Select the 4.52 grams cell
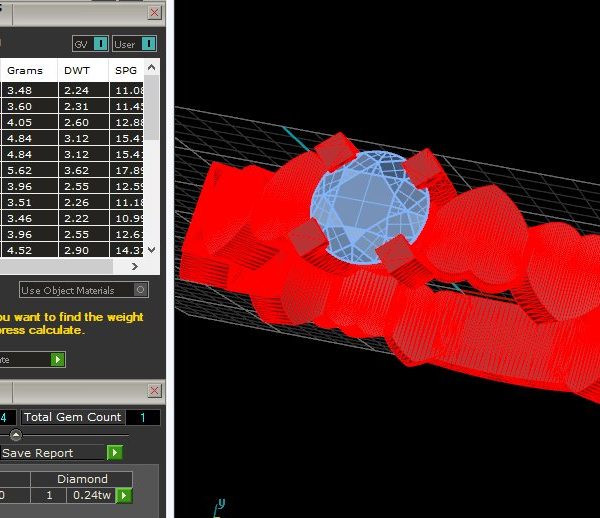This screenshot has width=600, height=518. [x=29, y=250]
